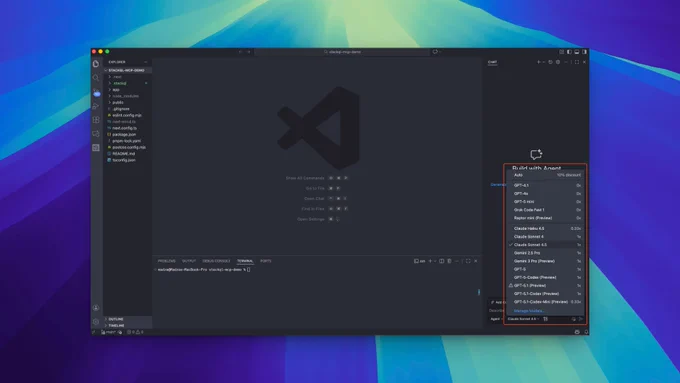Expand the .next folder
The image size is (680, 383).
click(128, 77)
